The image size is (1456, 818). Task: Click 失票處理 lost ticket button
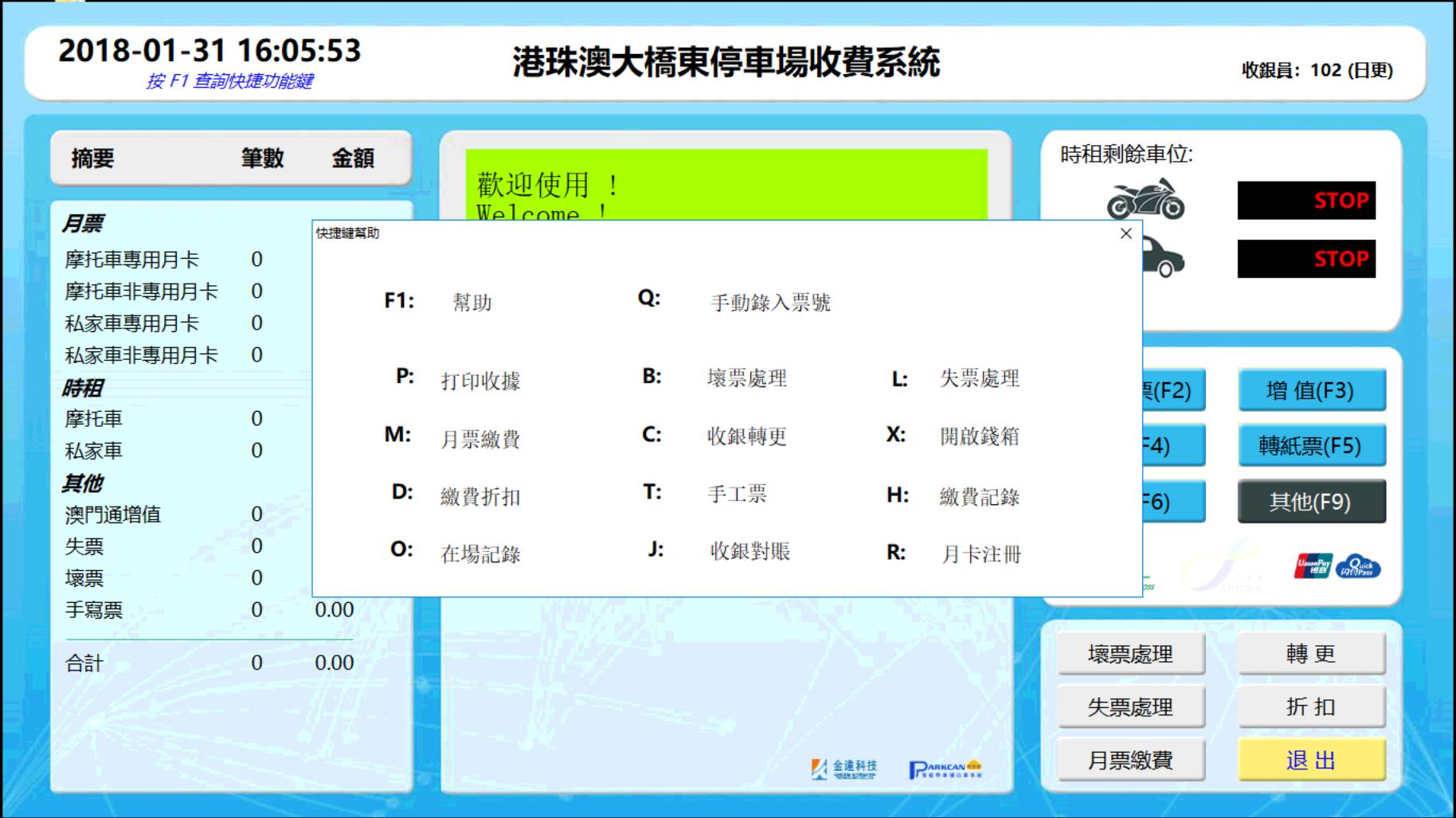click(1130, 706)
